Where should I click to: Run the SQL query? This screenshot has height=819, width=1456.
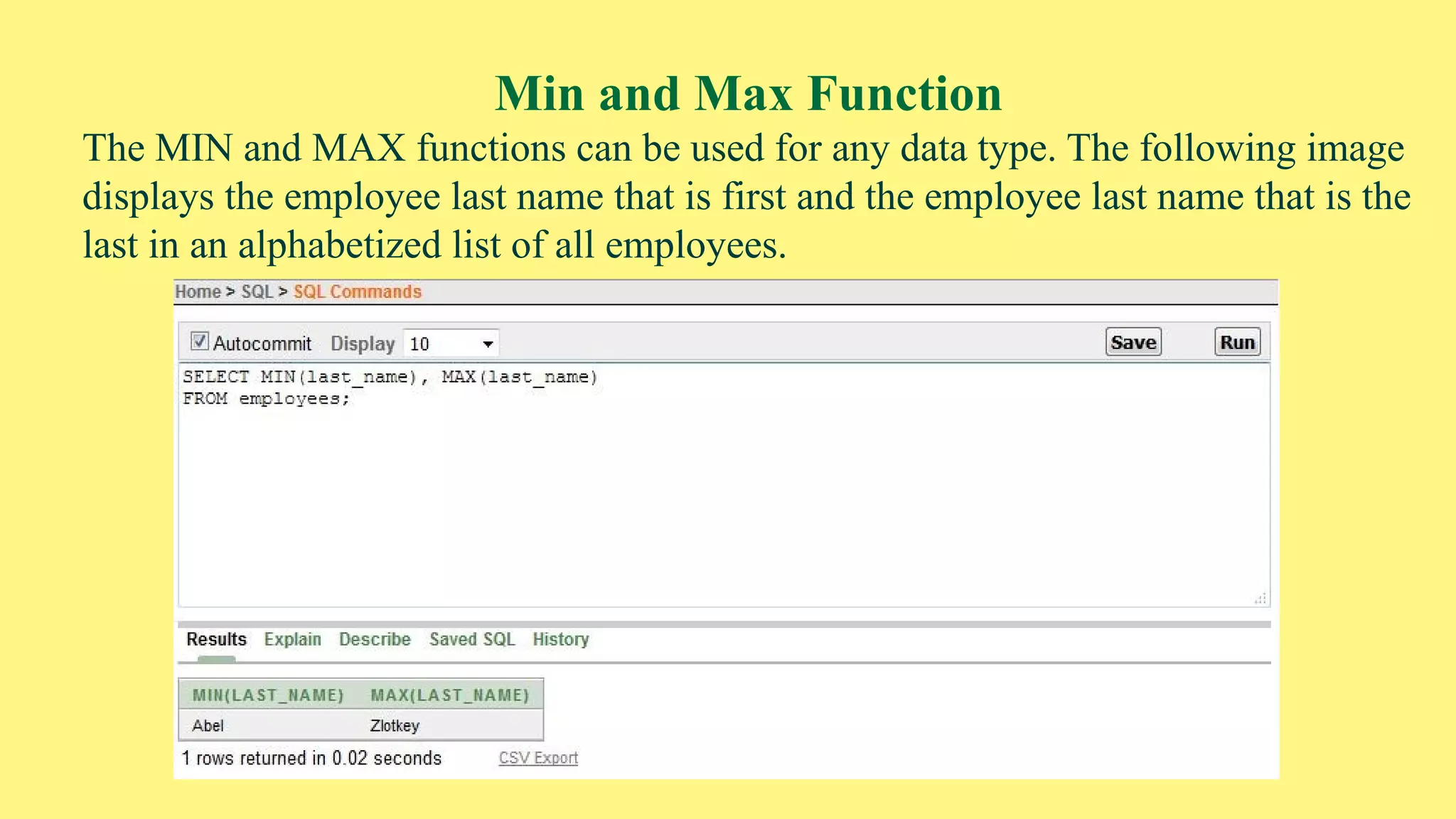point(1237,342)
